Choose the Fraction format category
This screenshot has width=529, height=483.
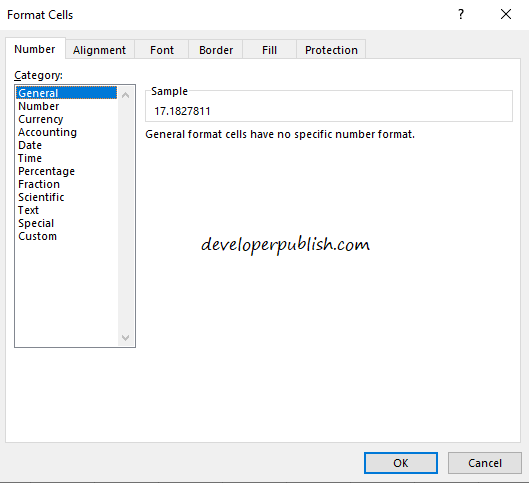coord(39,184)
